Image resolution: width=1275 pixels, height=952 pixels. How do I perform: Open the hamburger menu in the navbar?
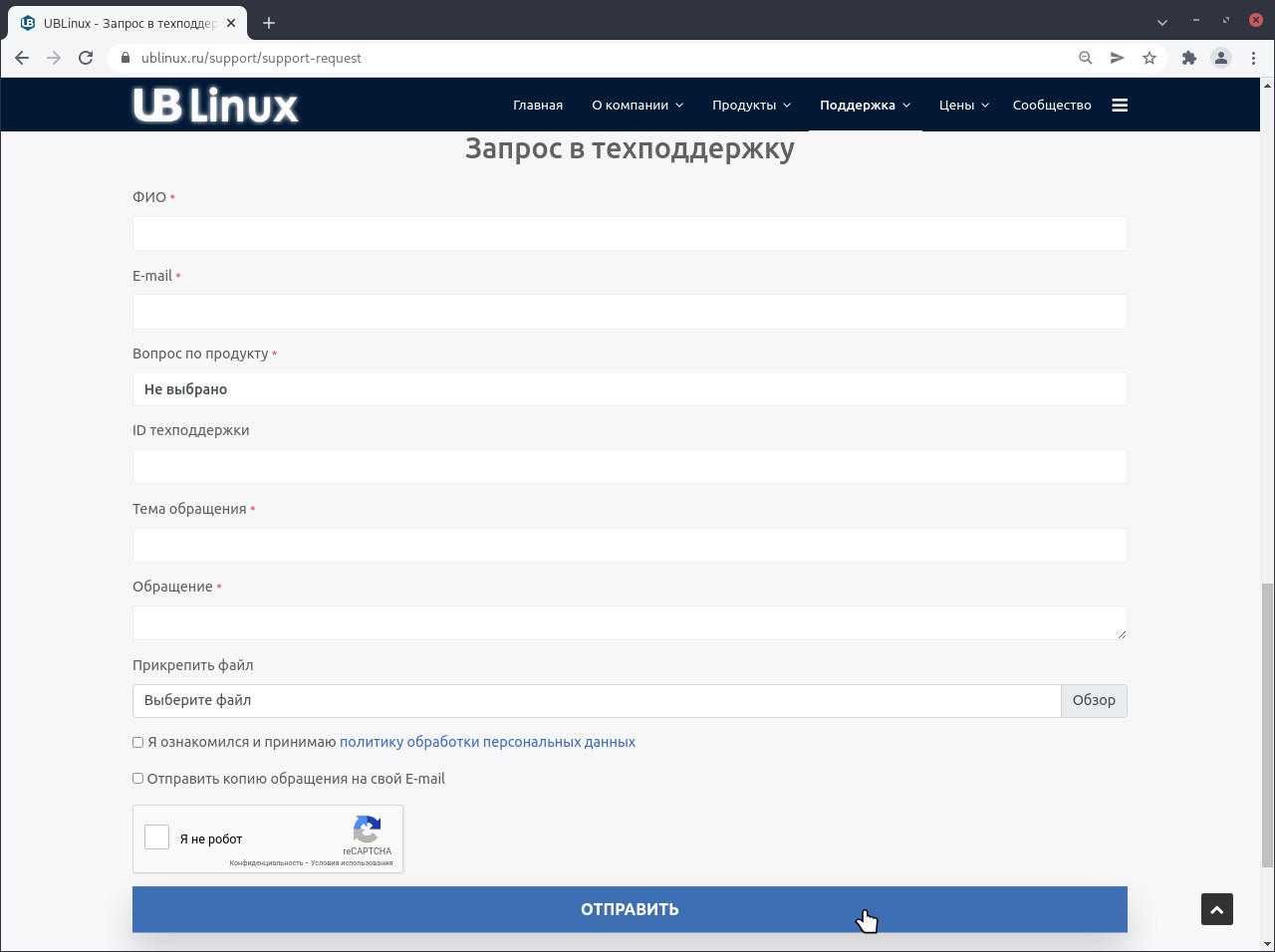(x=1120, y=105)
